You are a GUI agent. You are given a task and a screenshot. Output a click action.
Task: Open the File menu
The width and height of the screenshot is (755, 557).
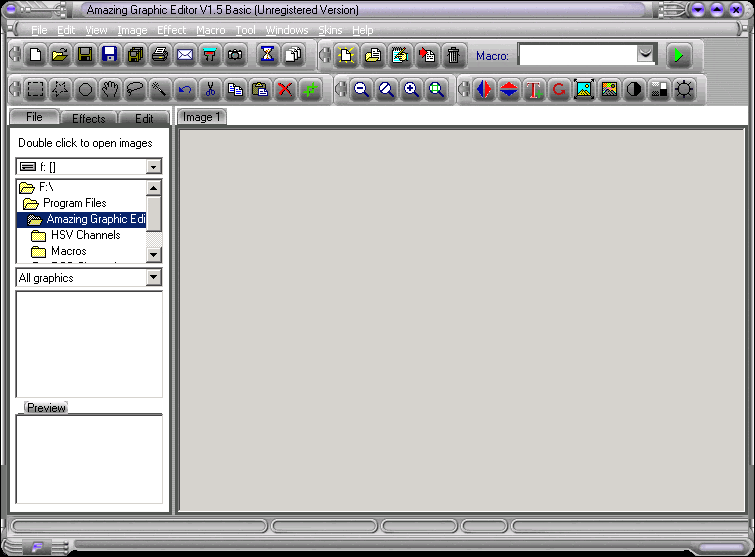click(x=39, y=30)
